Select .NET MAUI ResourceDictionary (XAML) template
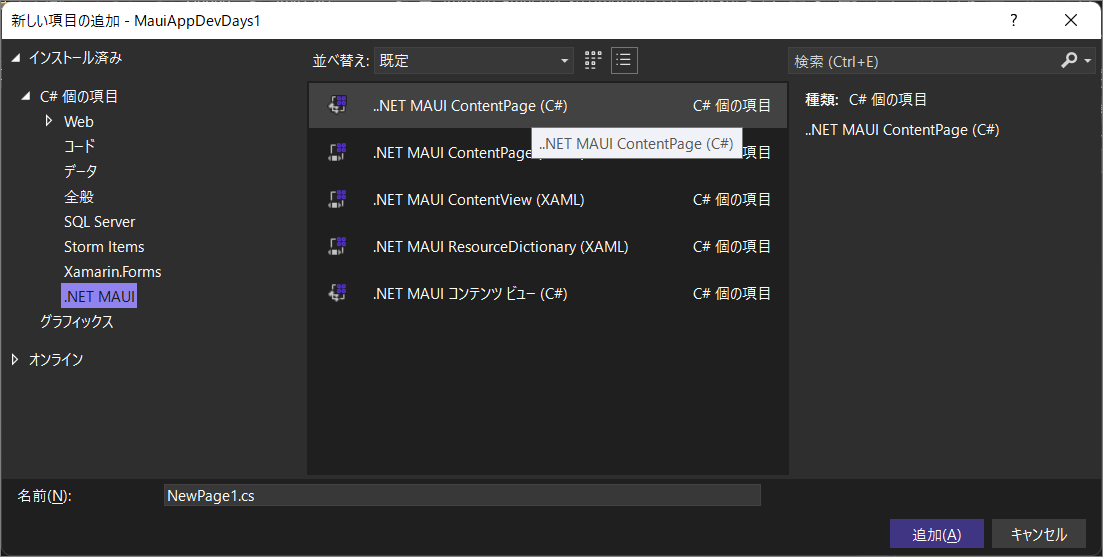Image resolution: width=1103 pixels, height=557 pixels. coord(547,246)
